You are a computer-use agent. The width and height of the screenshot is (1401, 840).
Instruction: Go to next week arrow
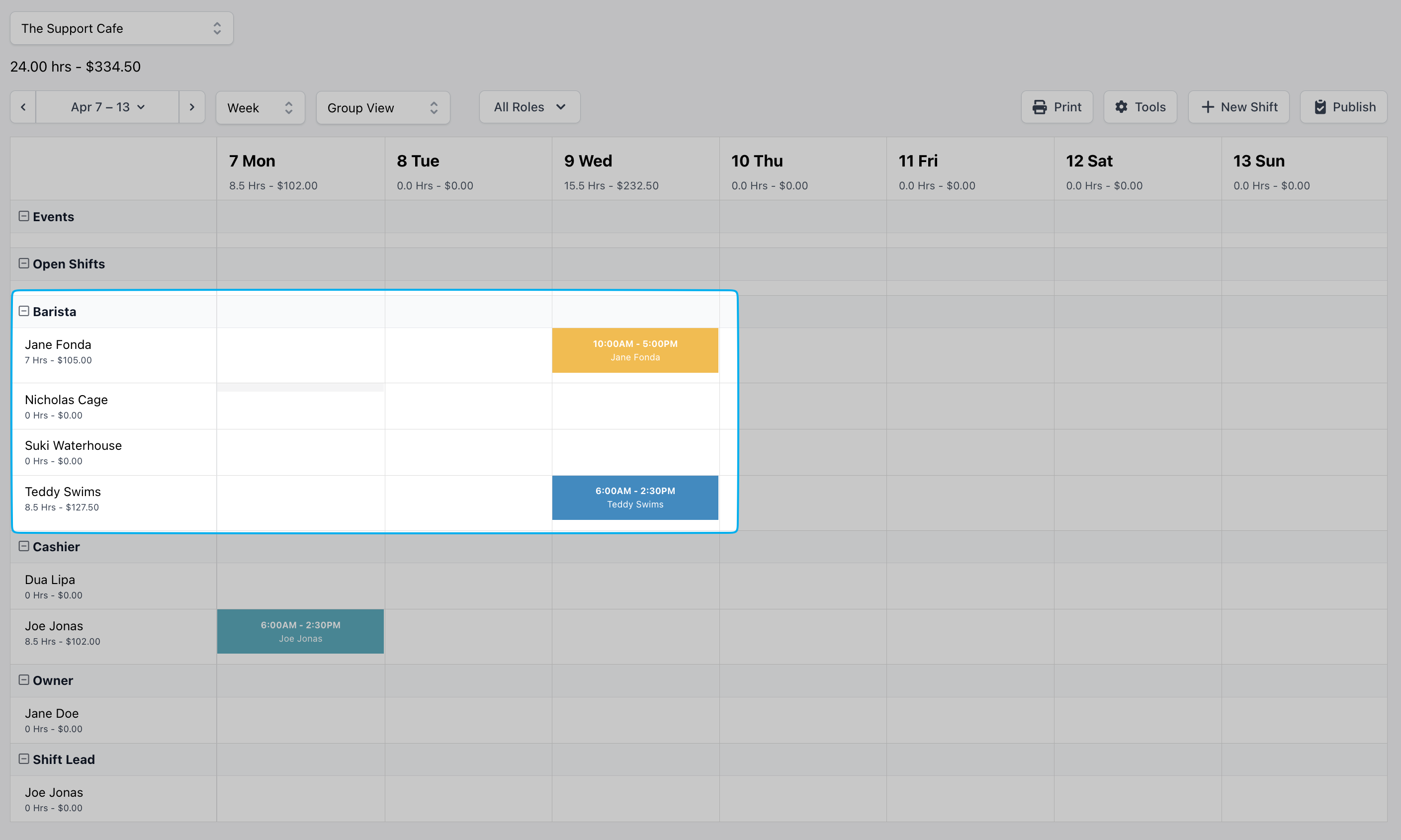coord(192,107)
